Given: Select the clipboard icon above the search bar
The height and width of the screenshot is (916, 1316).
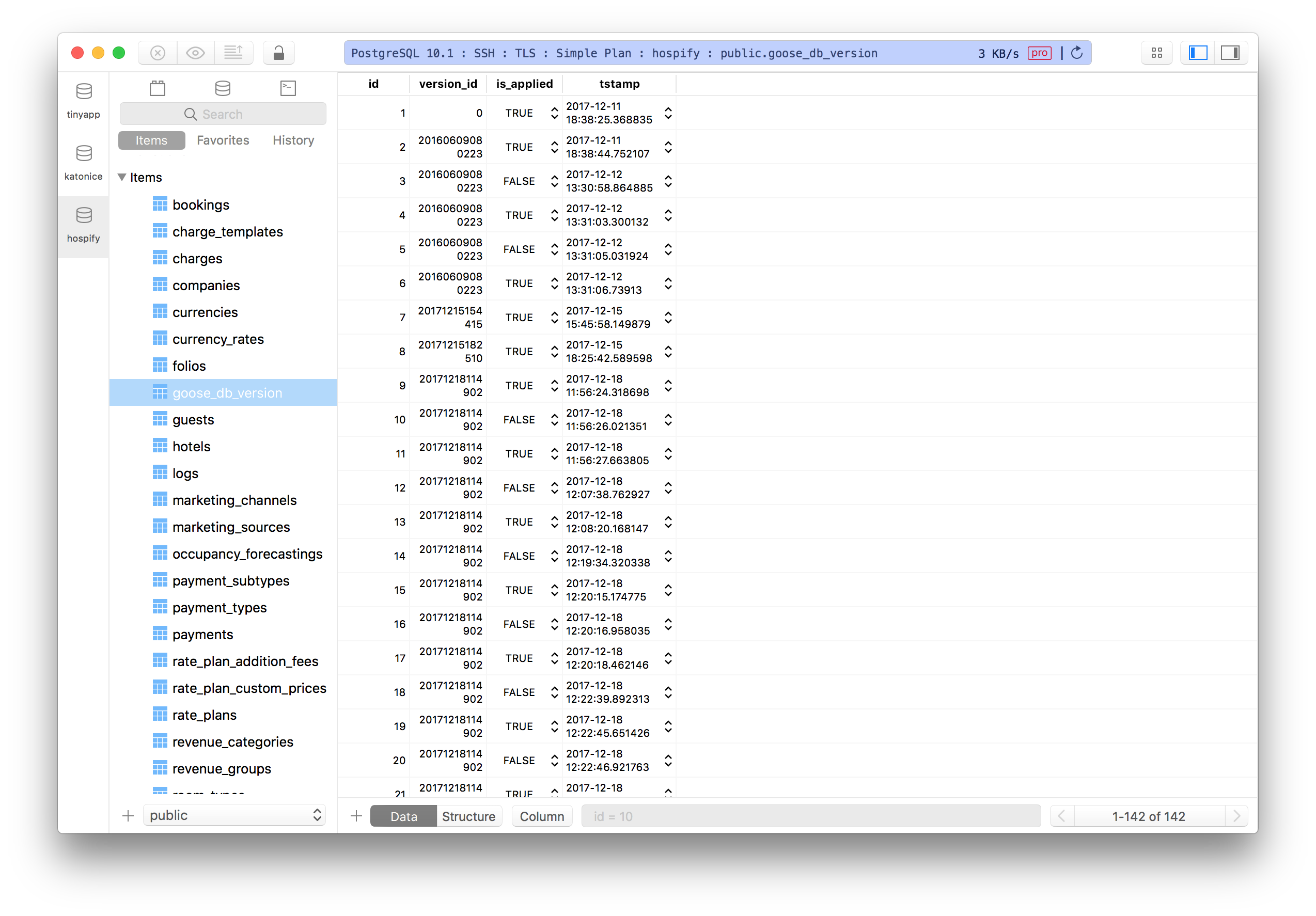Looking at the screenshot, I should point(157,88).
